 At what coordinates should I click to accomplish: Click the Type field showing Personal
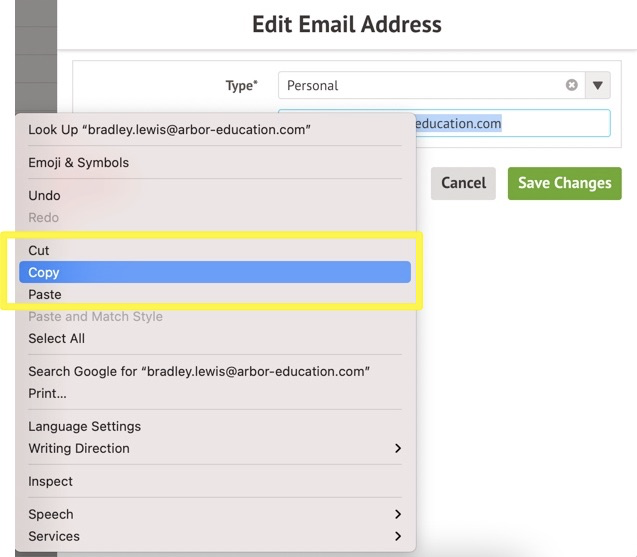pos(420,86)
